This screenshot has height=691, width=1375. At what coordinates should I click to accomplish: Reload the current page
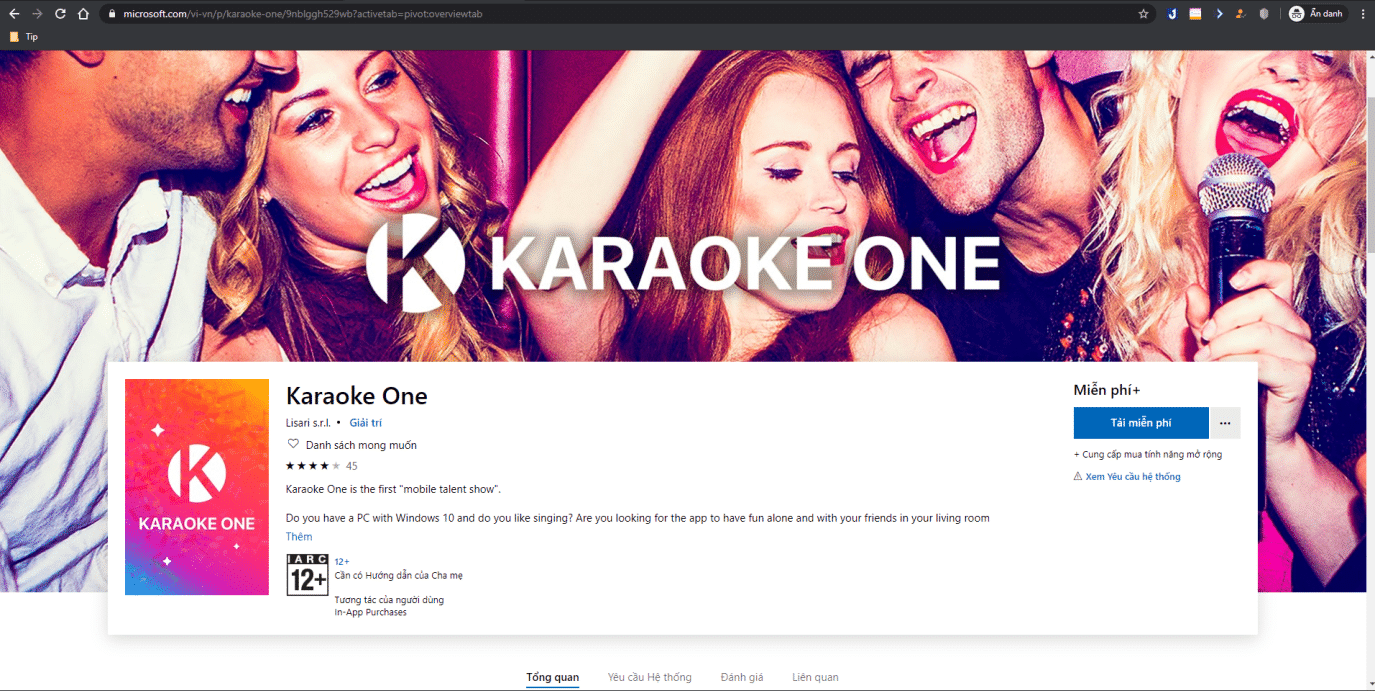pyautogui.click(x=60, y=14)
